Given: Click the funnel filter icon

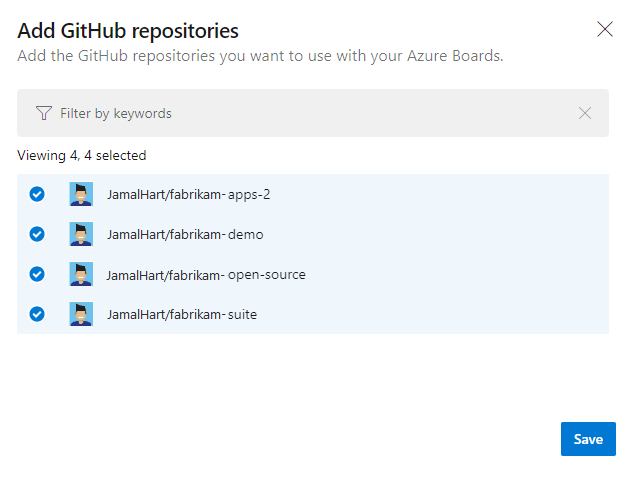Looking at the screenshot, I should pyautogui.click(x=43, y=113).
